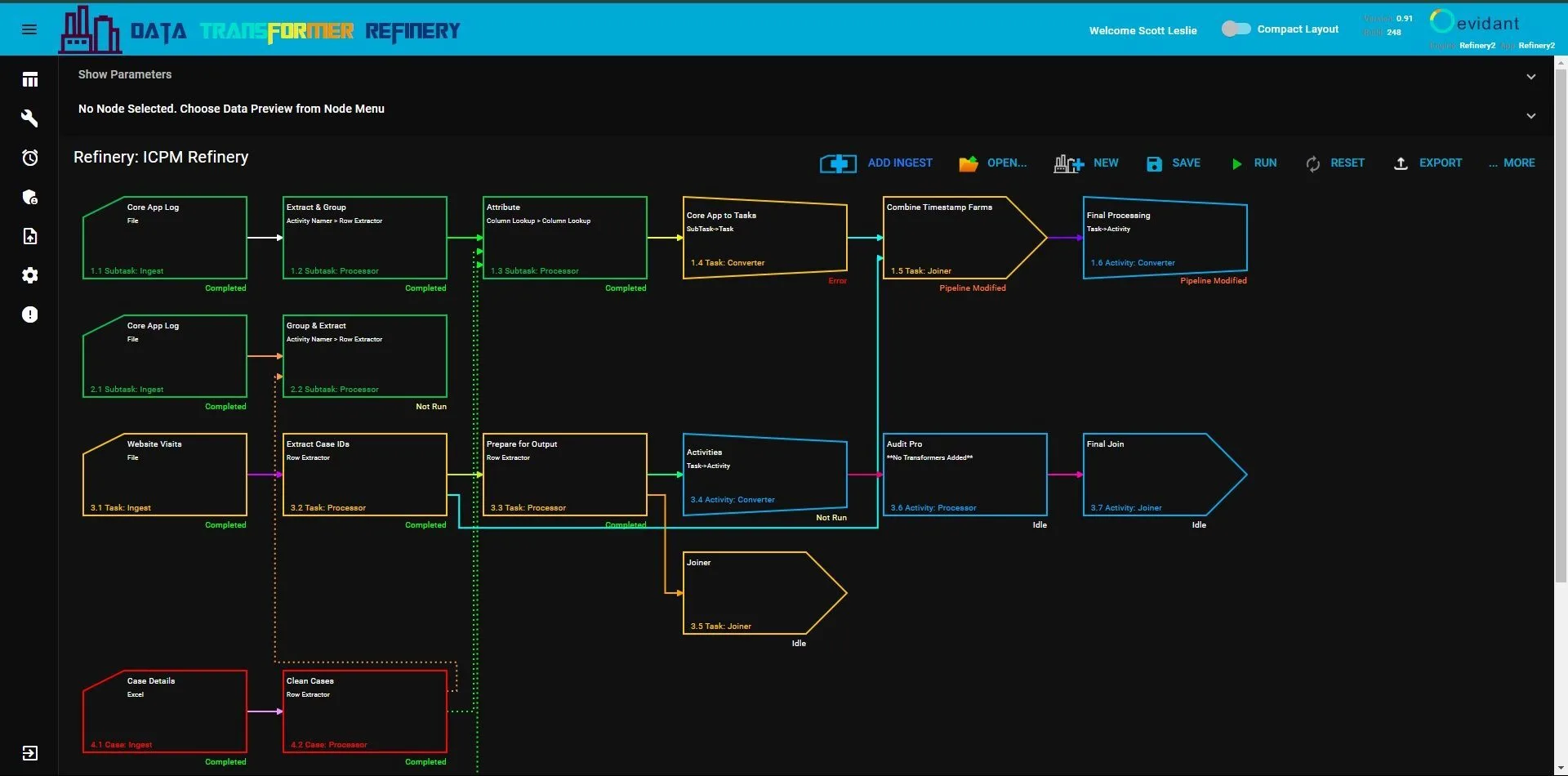This screenshot has height=776, width=1568.
Task: Select the Core App to Tasks node
Action: tap(764, 238)
